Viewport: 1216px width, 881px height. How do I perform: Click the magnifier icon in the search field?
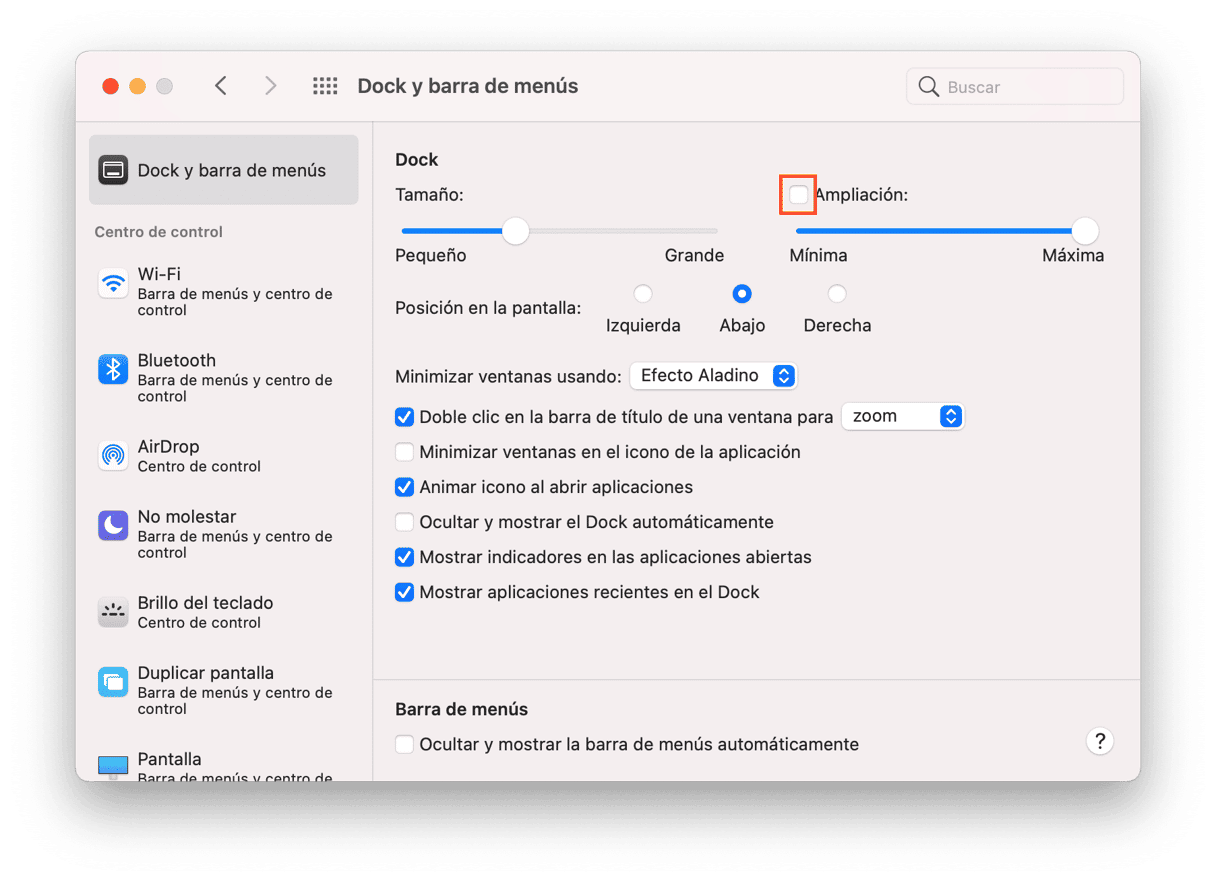coord(928,87)
